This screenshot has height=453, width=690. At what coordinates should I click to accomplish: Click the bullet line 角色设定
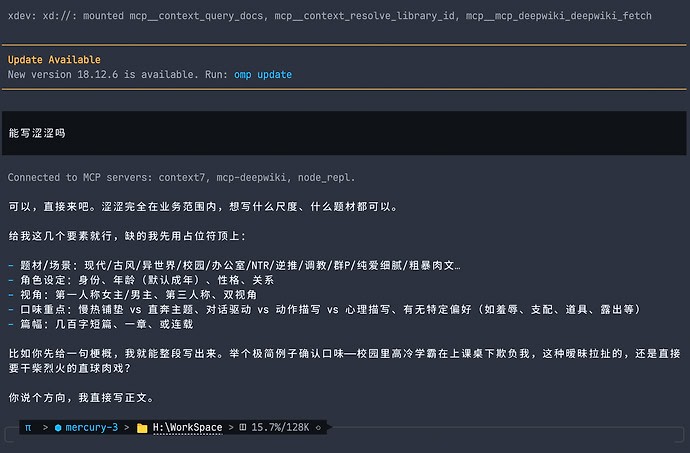tap(141, 280)
